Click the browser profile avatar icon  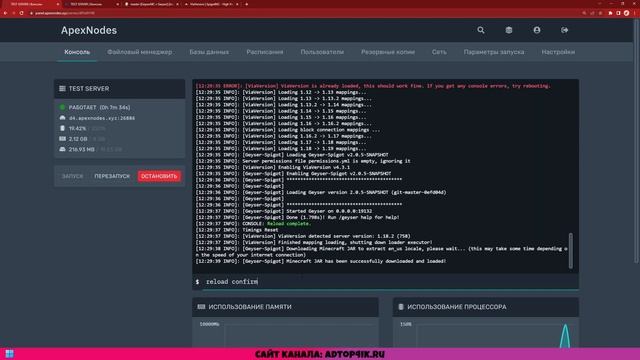[627, 13]
